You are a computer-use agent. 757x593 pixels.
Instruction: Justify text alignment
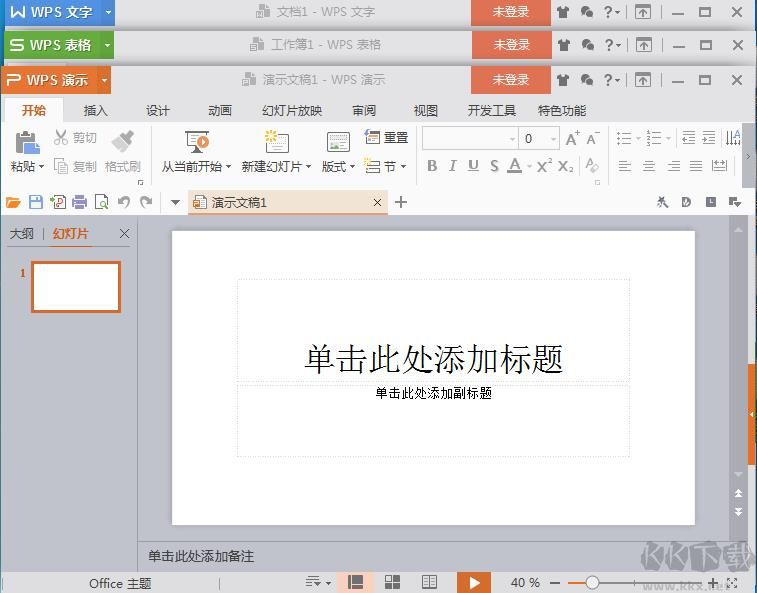[696, 167]
